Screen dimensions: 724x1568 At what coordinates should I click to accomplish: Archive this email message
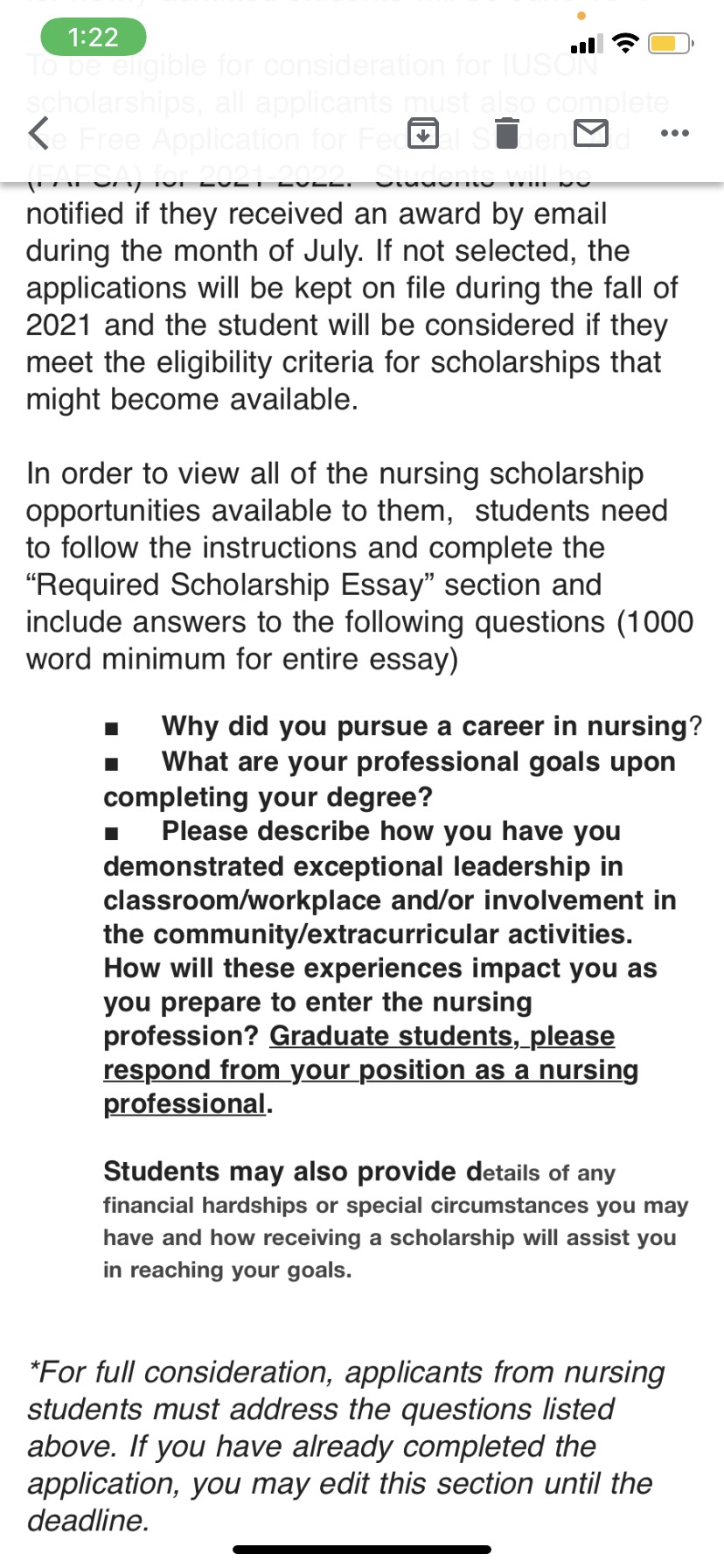[x=423, y=133]
